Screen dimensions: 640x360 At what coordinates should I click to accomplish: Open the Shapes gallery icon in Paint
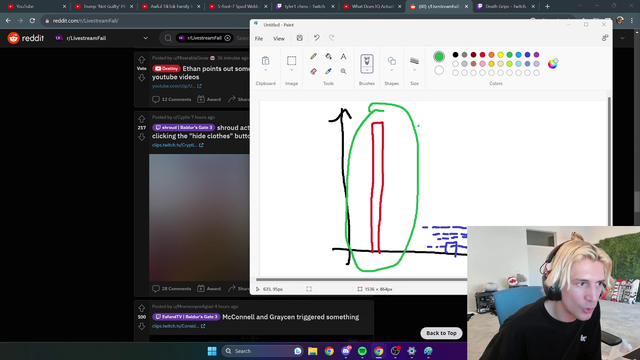(x=391, y=61)
